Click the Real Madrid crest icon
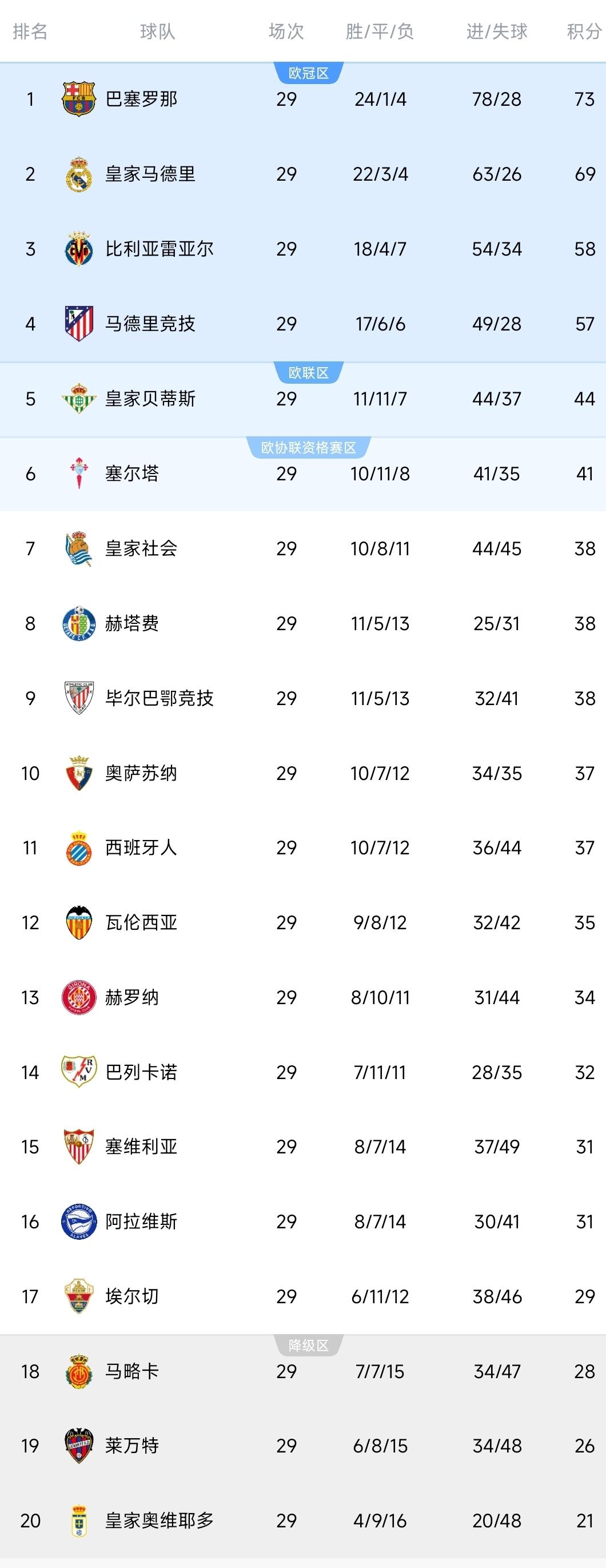 click(79, 174)
